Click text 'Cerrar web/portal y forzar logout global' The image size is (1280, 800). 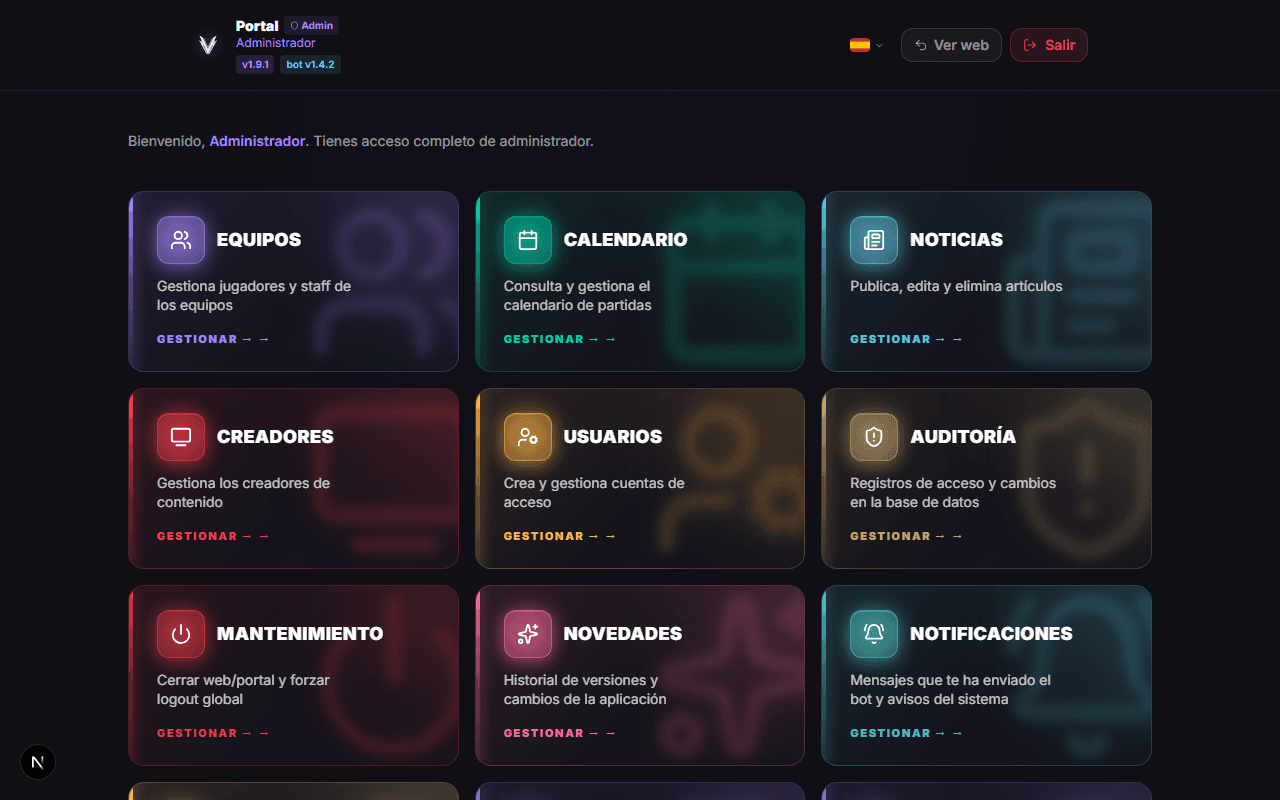coord(243,690)
